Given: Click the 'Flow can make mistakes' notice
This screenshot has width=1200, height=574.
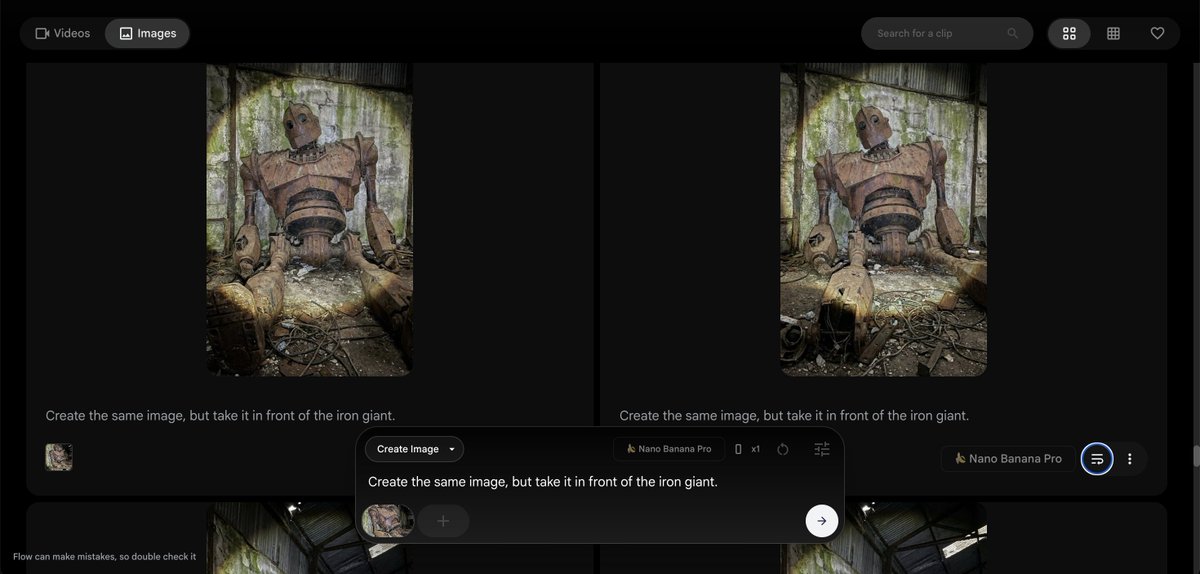Looking at the screenshot, I should click(x=105, y=557).
